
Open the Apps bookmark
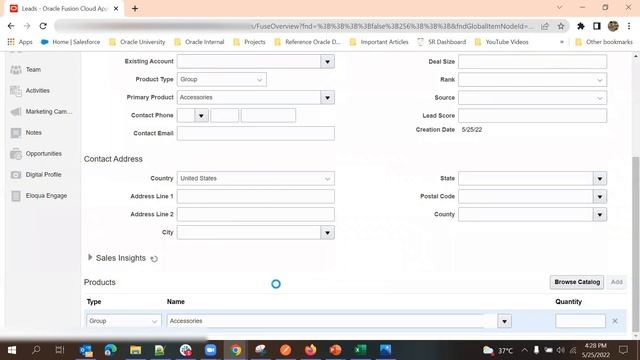coord(20,42)
